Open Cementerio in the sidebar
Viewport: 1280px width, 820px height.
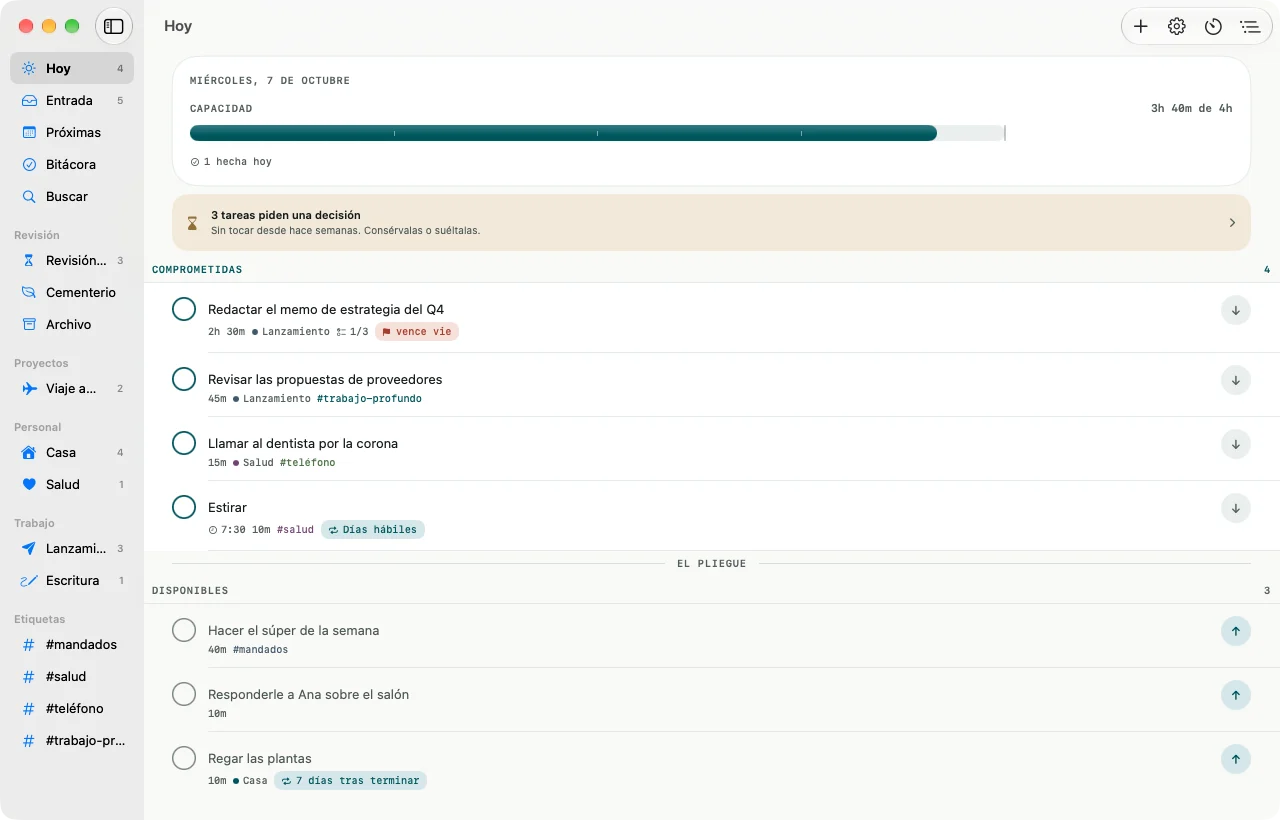coord(72,292)
